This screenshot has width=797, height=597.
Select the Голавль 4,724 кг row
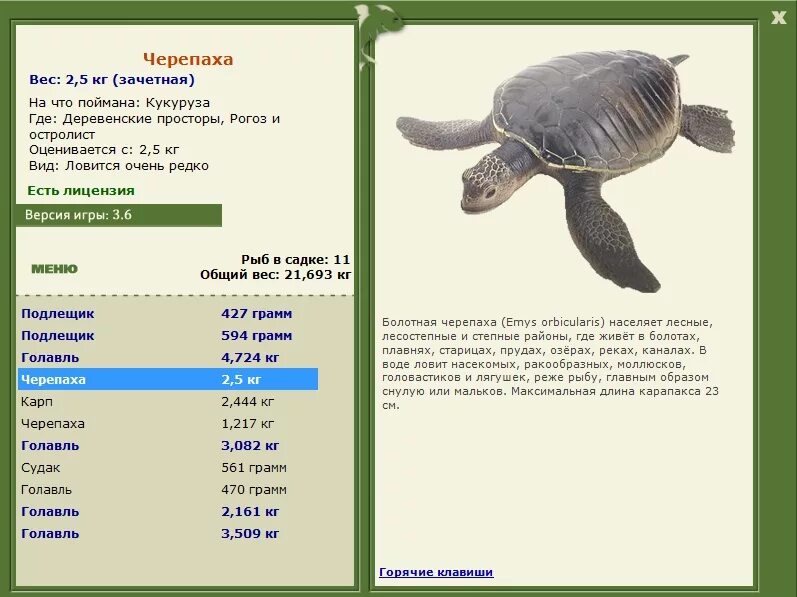(168, 357)
